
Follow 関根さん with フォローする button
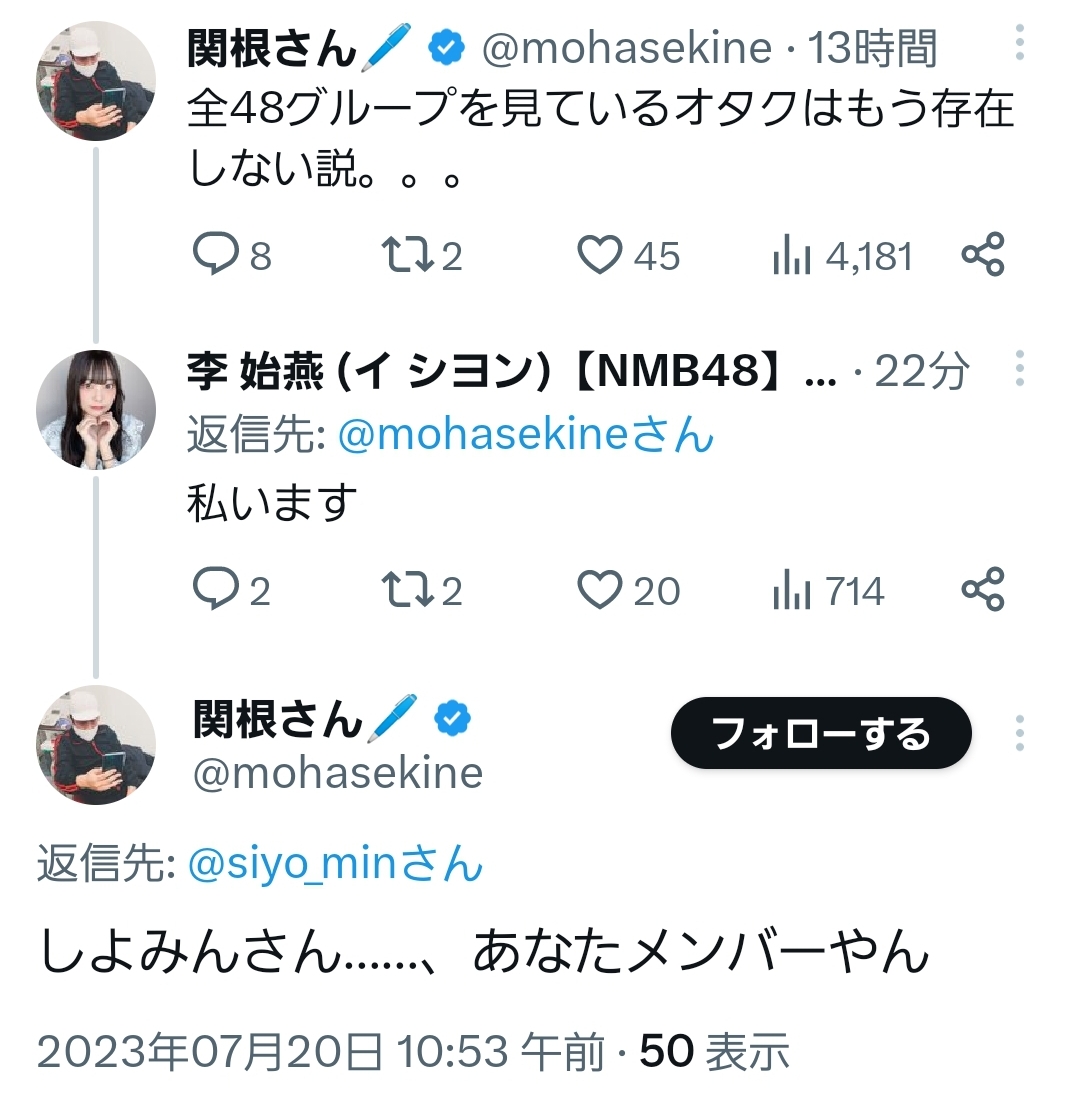click(821, 733)
